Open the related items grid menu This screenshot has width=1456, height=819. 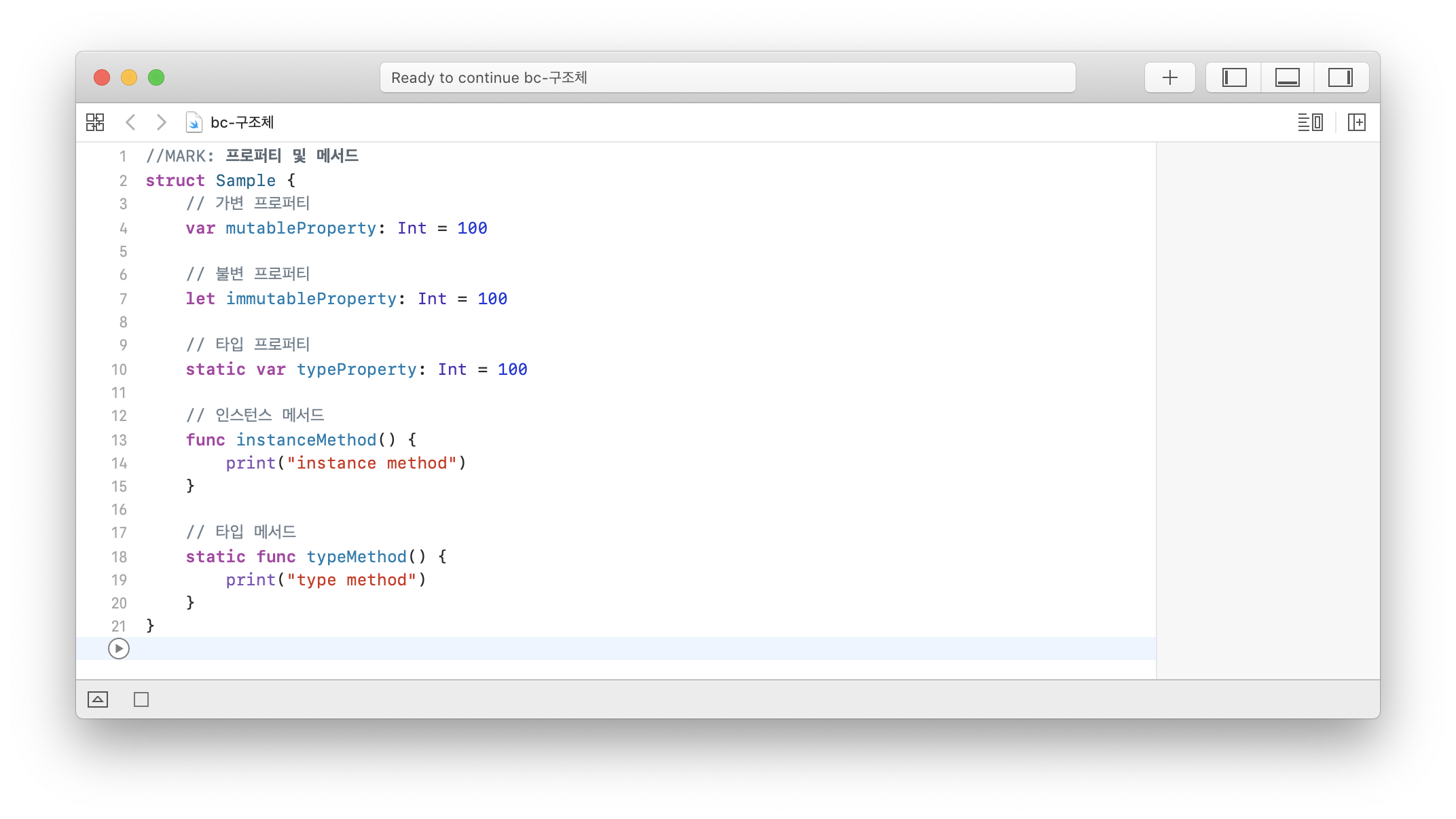coord(95,122)
